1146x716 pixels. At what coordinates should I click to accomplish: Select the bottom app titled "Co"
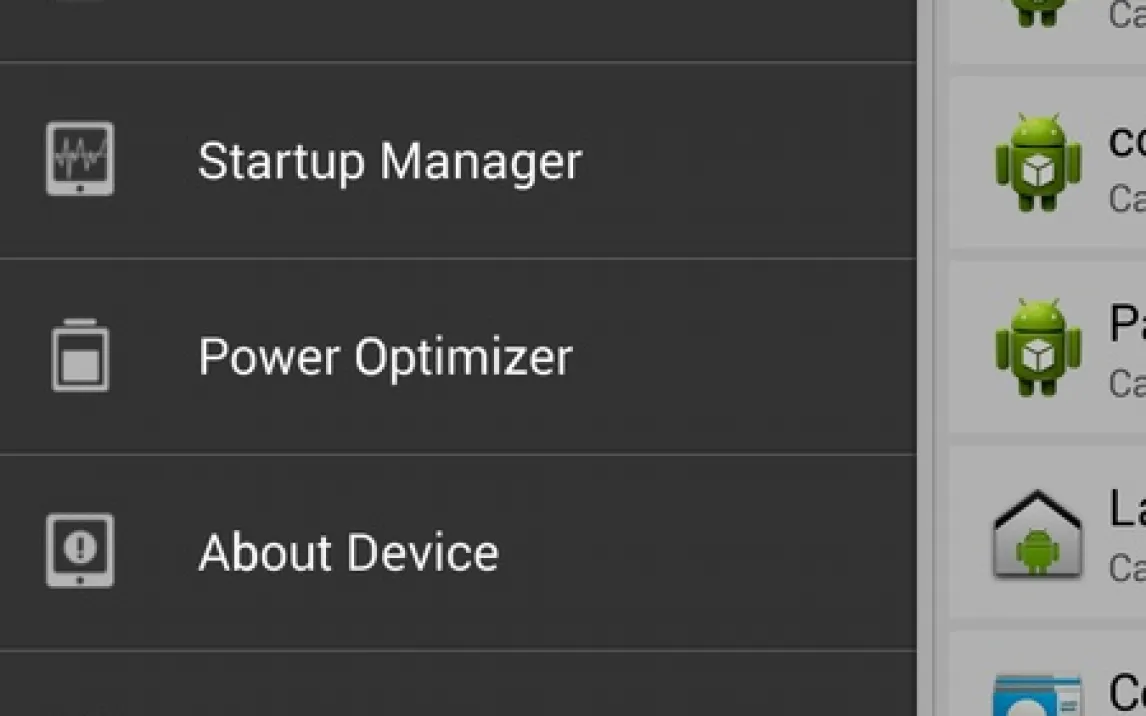point(1127,692)
